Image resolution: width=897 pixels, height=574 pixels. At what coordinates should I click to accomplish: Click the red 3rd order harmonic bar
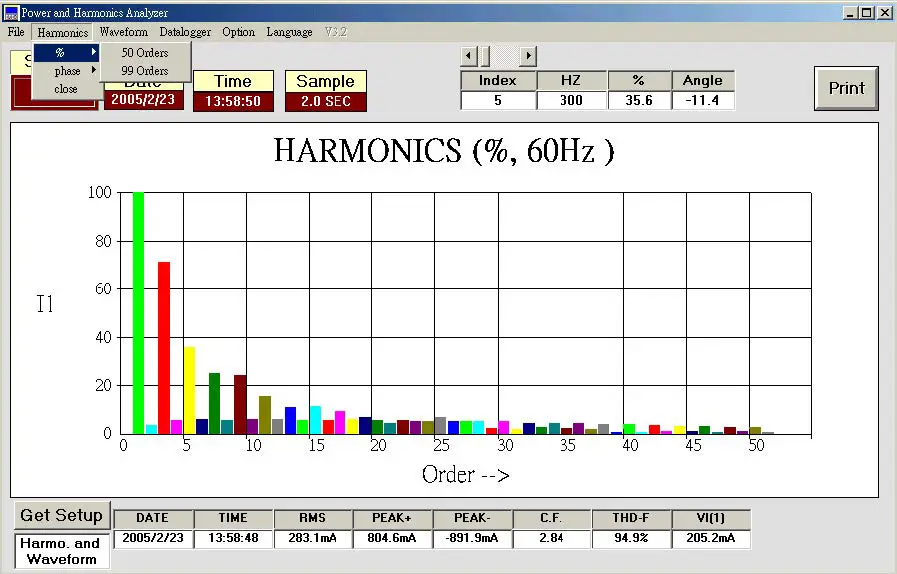click(x=164, y=348)
